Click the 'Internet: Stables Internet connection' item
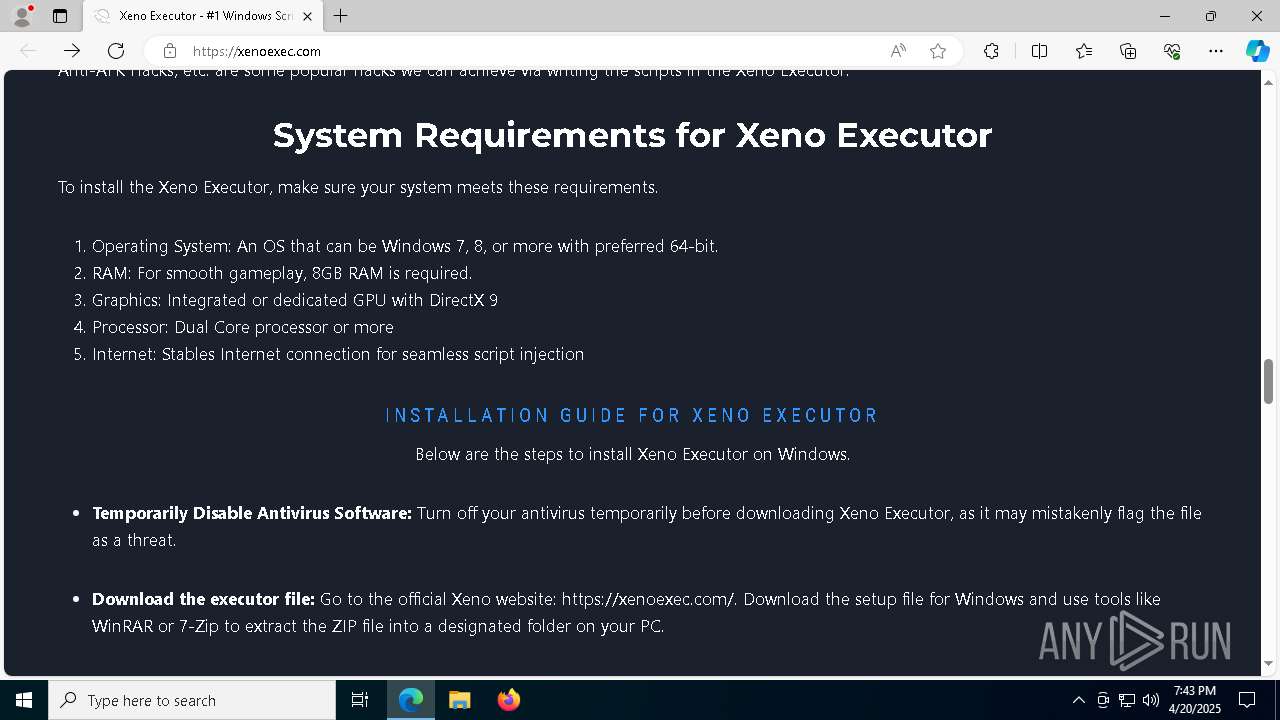Screen dimensions: 1280x720 coord(338,354)
